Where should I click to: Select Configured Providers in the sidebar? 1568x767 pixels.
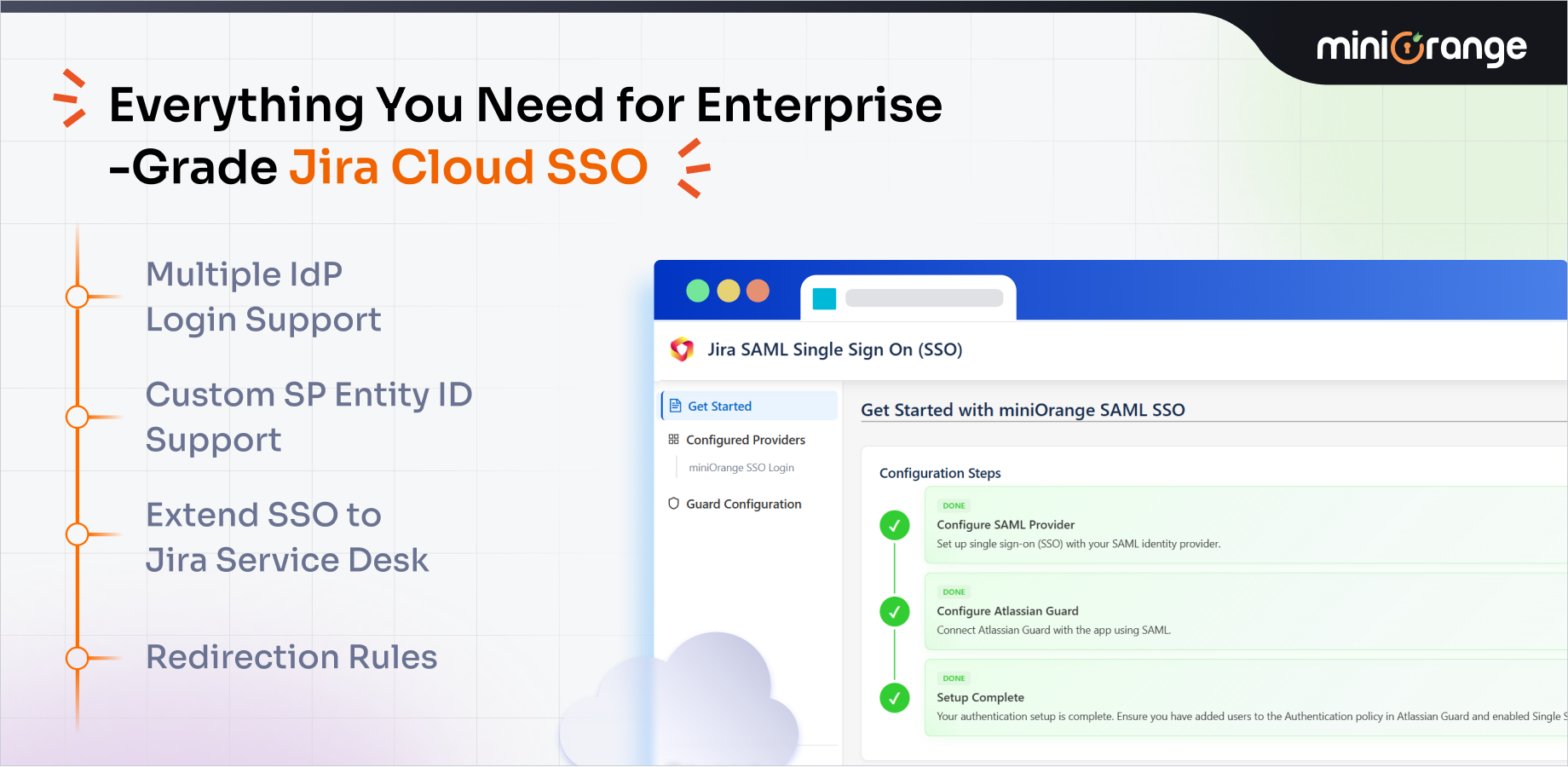[746, 440]
